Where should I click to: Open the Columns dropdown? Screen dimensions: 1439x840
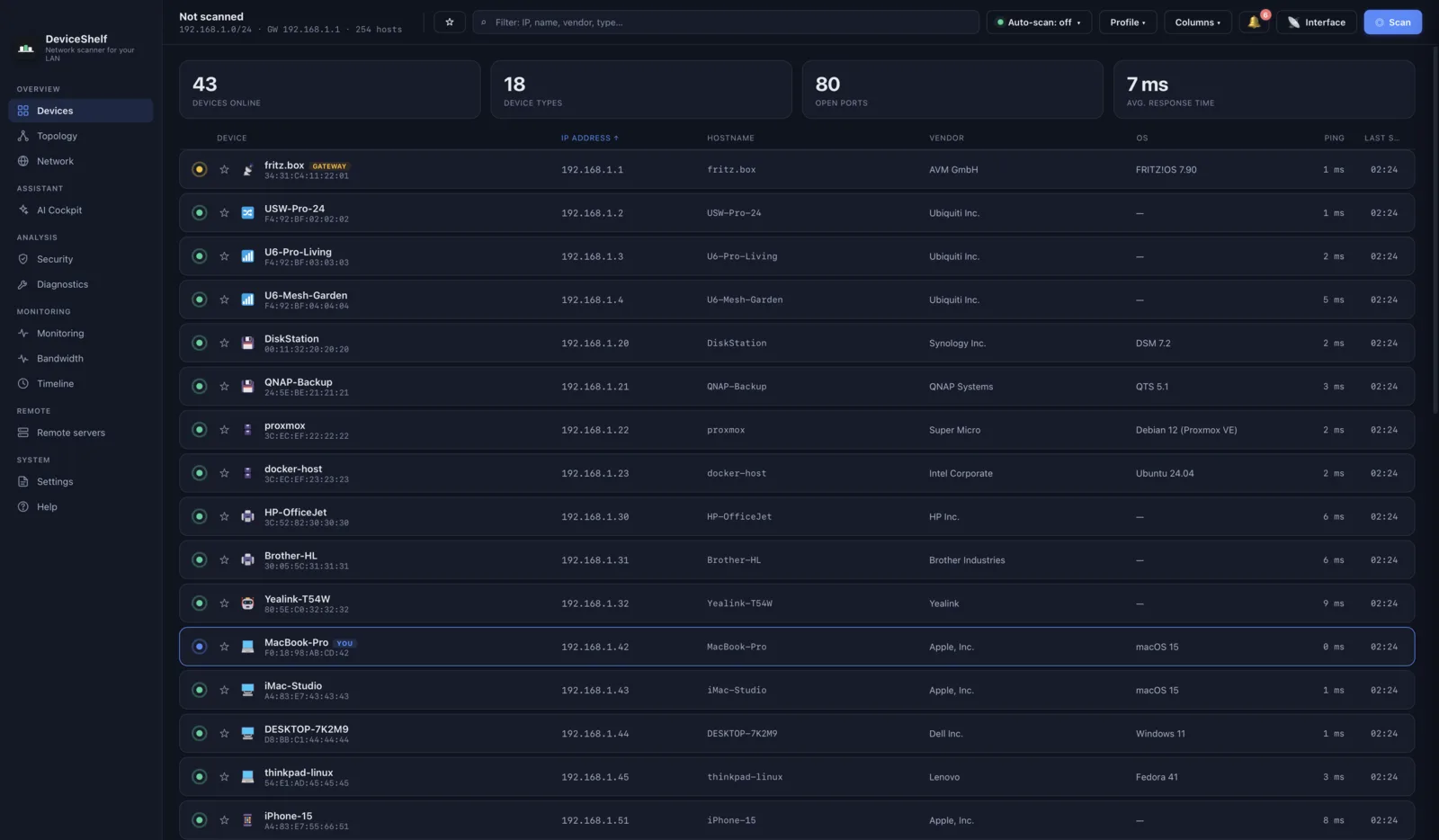1198,22
